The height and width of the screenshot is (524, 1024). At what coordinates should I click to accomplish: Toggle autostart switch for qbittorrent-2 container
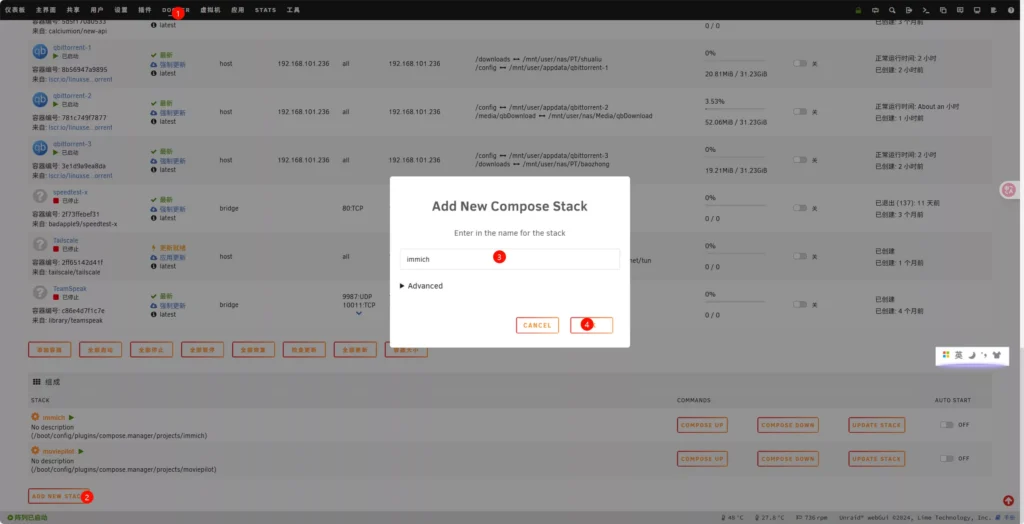(800, 111)
